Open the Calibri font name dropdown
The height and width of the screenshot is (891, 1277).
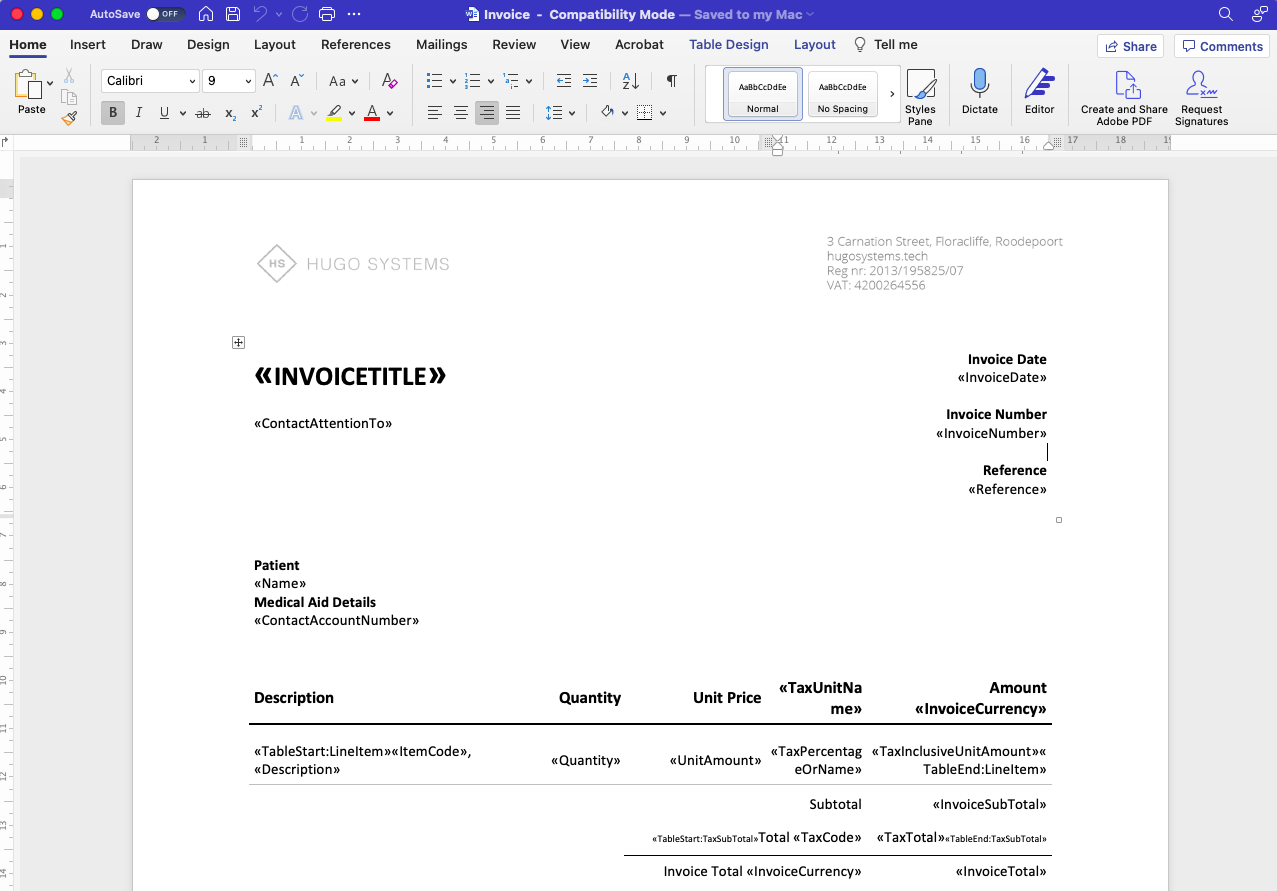[150, 82]
